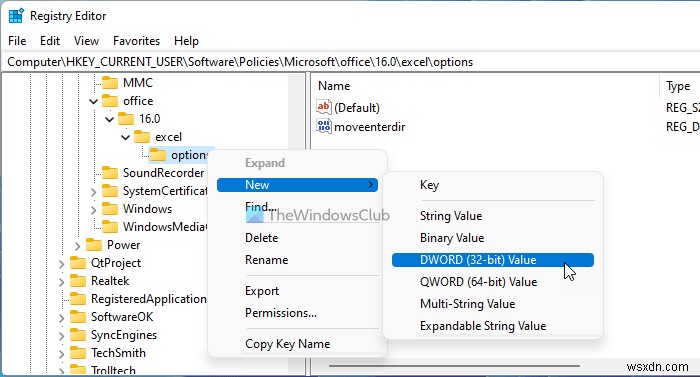This screenshot has height=377, width=700.
Task: Expand the TechSmith key
Action: pyautogui.click(x=61, y=354)
